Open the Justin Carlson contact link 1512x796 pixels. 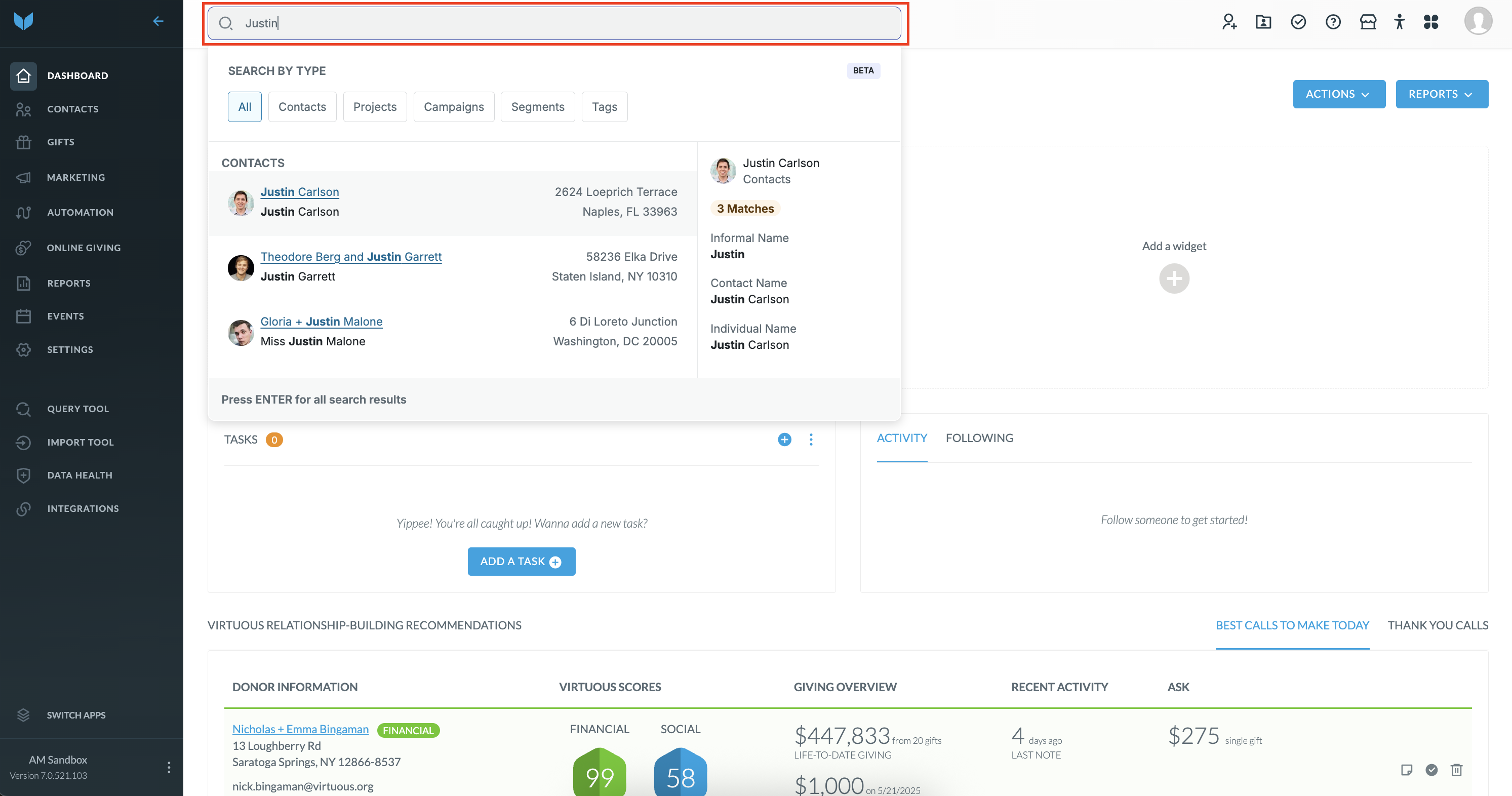(299, 192)
